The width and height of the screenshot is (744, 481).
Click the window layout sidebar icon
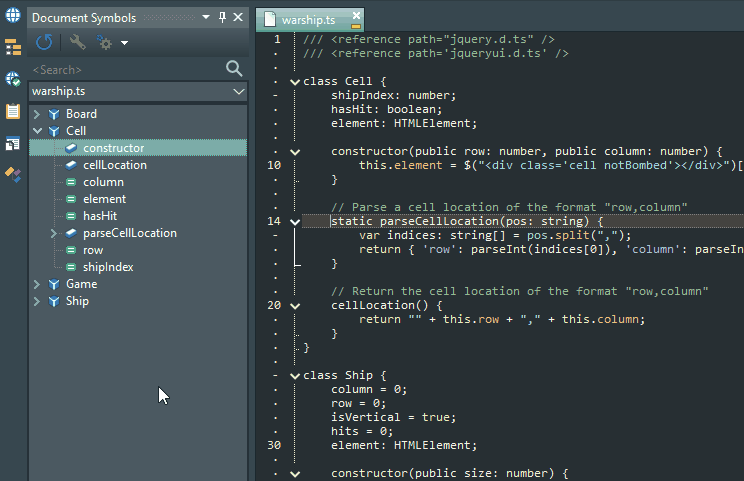13,143
